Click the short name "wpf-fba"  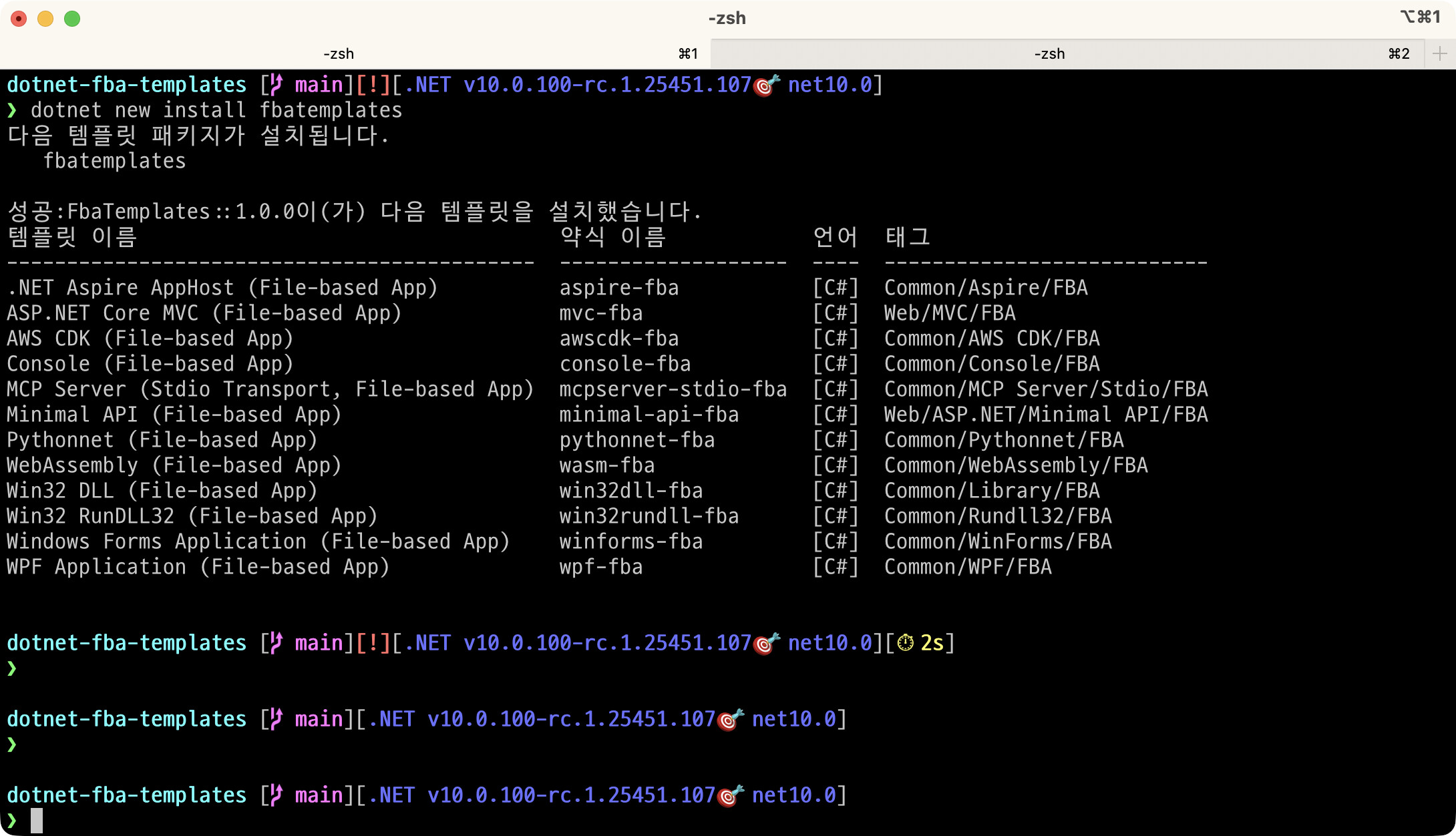601,567
